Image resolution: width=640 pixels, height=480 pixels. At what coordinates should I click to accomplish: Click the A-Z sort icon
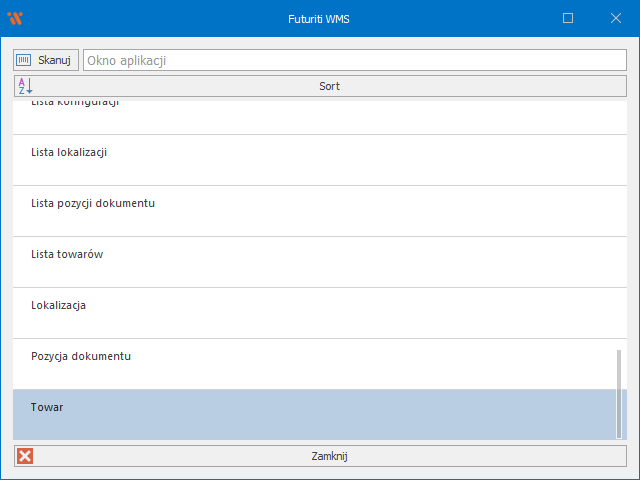point(25,86)
